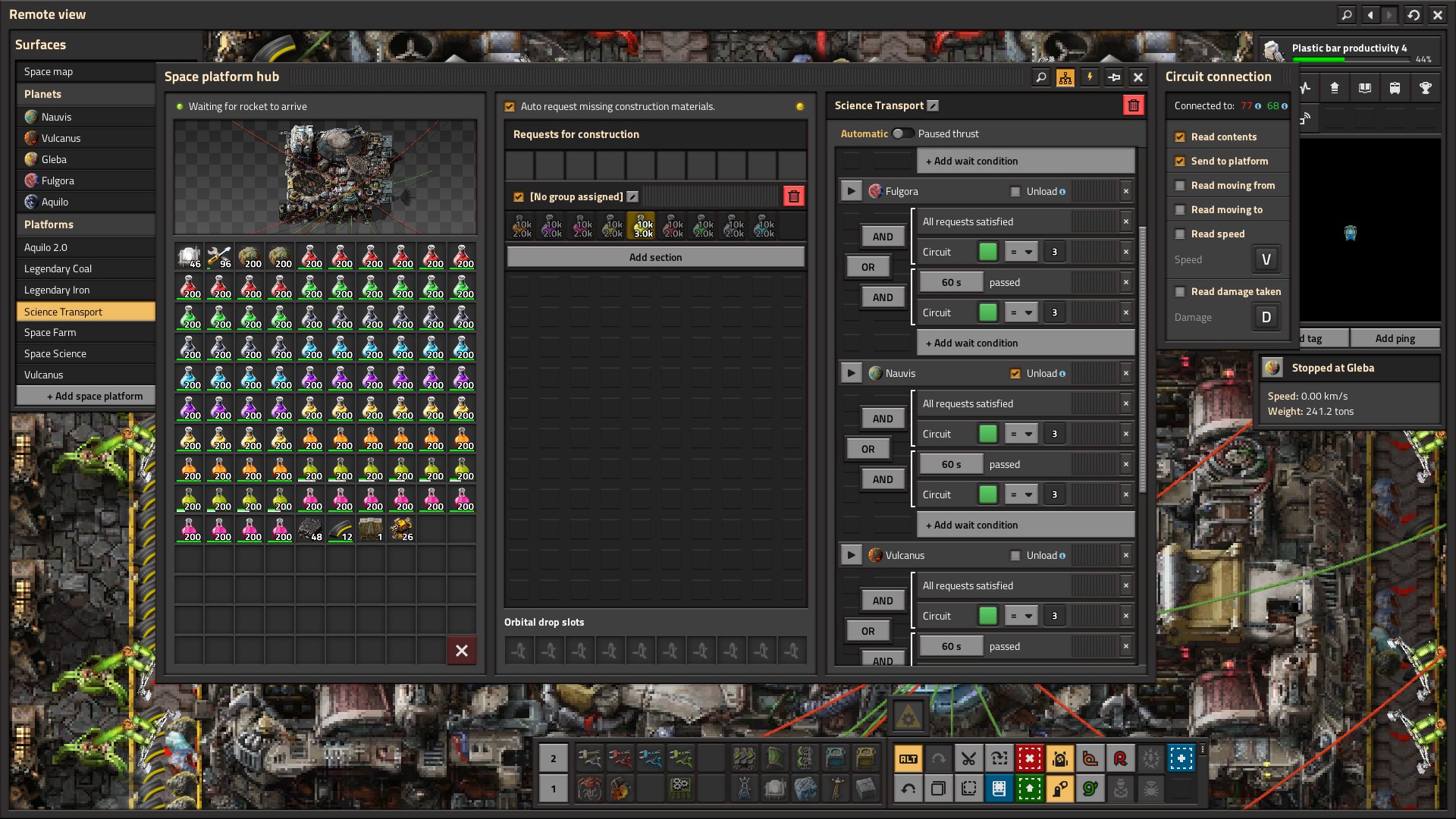Open the Speed signal selector V
Screen dimensions: 1456x819
[1265, 260]
